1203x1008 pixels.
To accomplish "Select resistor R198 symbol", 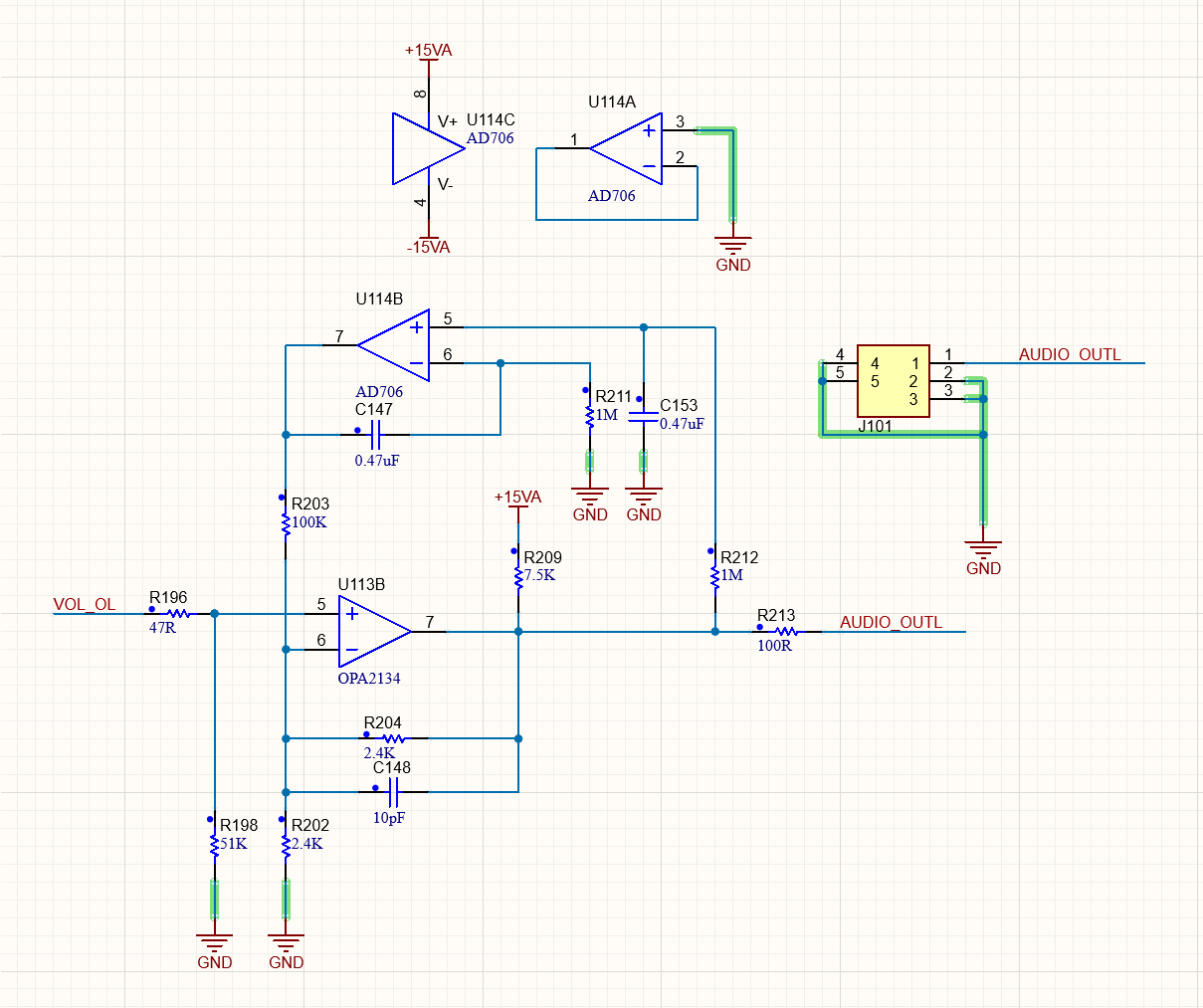I will click(x=214, y=846).
